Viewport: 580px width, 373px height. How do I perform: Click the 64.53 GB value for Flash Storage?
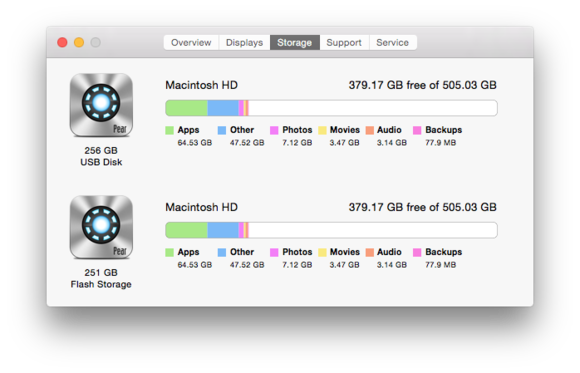(x=195, y=265)
